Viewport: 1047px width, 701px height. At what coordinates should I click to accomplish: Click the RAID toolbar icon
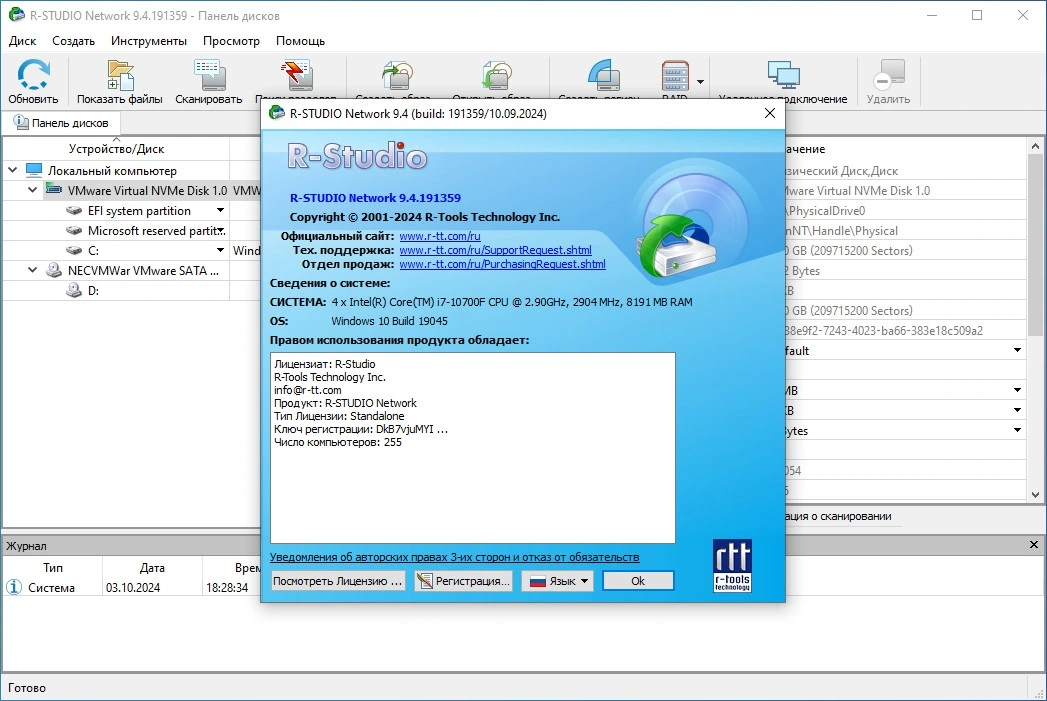[675, 75]
